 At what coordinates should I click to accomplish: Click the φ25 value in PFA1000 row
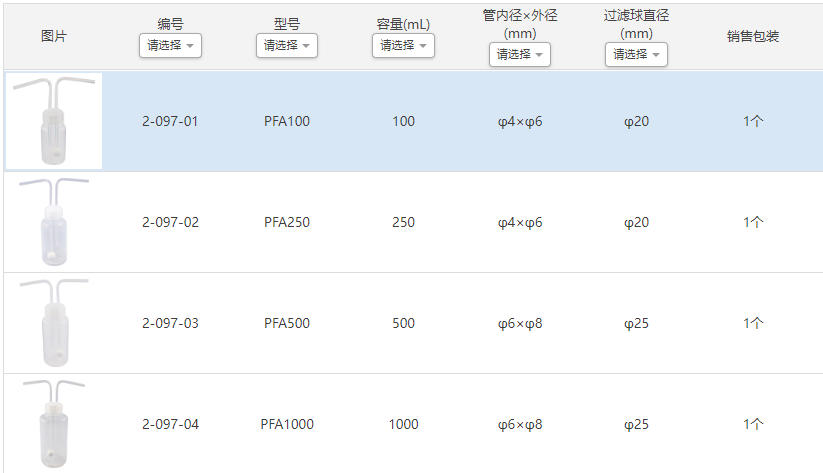coord(636,424)
